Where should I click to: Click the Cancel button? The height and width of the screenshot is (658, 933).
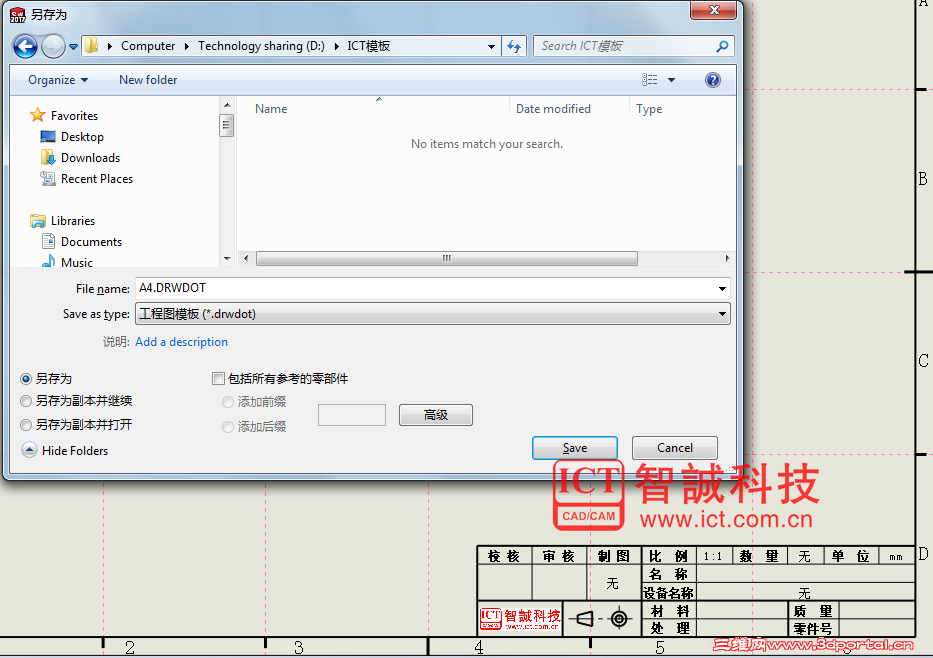pos(674,448)
